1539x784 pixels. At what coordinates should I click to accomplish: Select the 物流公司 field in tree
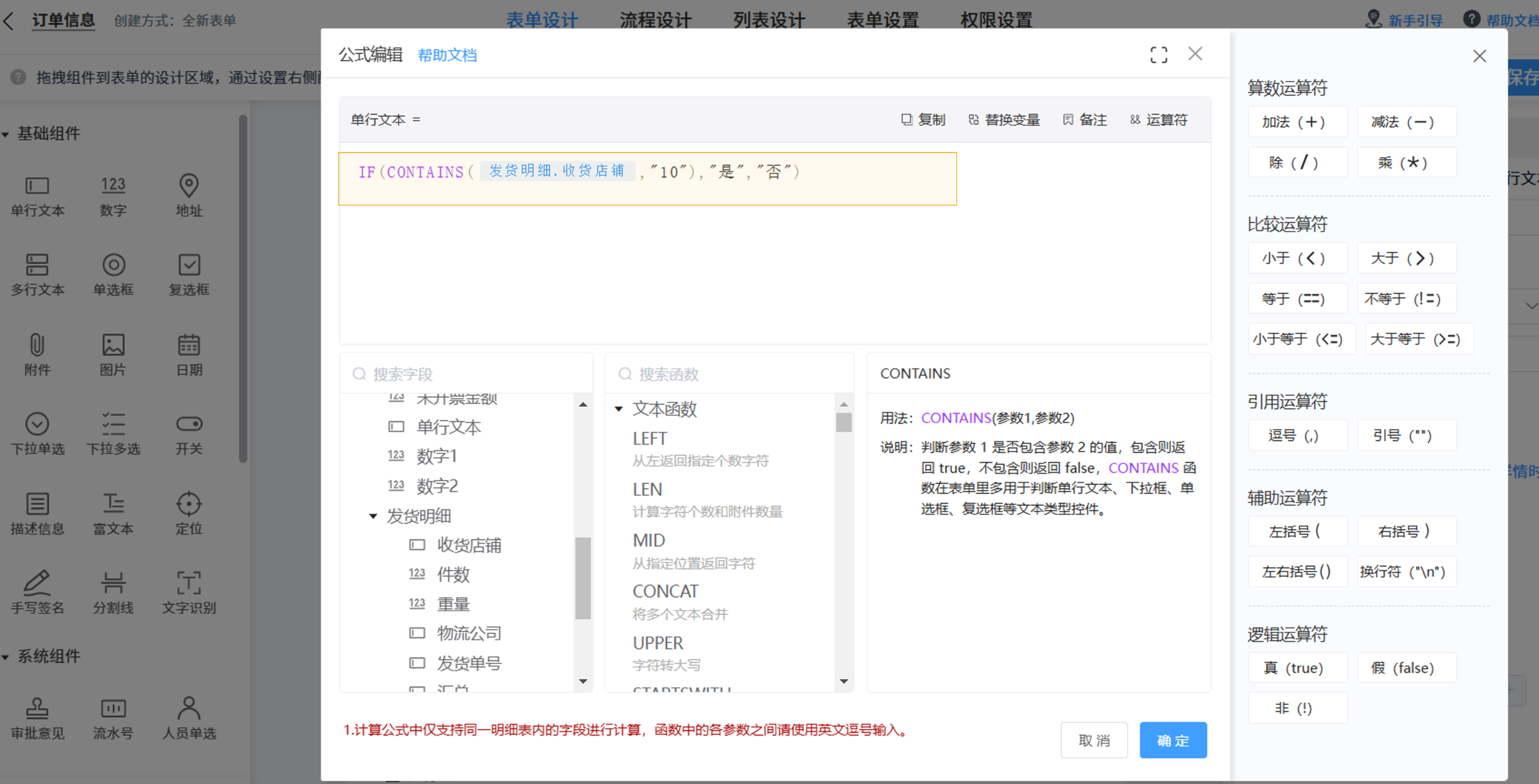(469, 633)
